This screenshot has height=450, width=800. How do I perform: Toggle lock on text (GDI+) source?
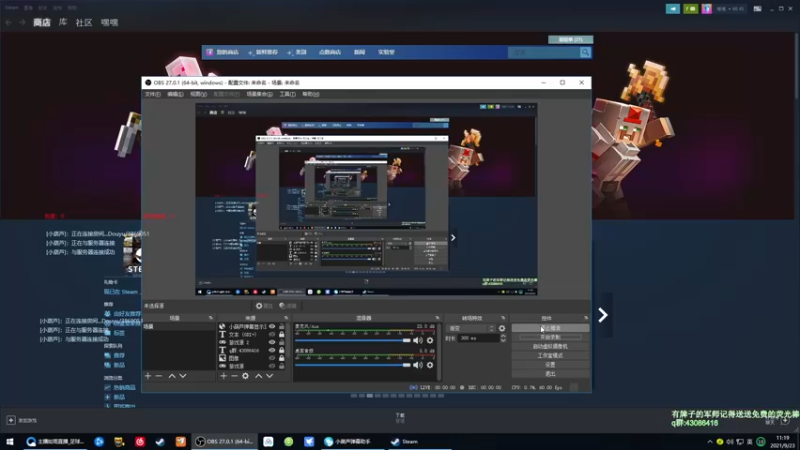(x=282, y=335)
